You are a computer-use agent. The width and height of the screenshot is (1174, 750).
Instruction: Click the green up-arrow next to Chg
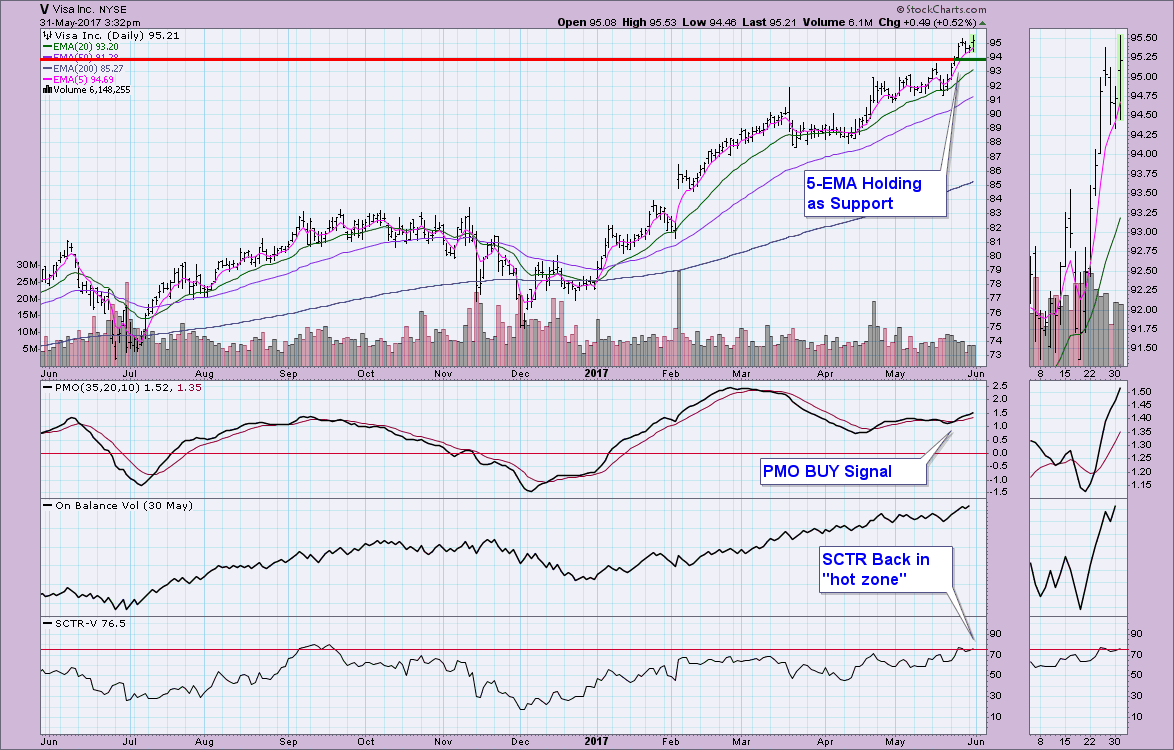(x=982, y=22)
